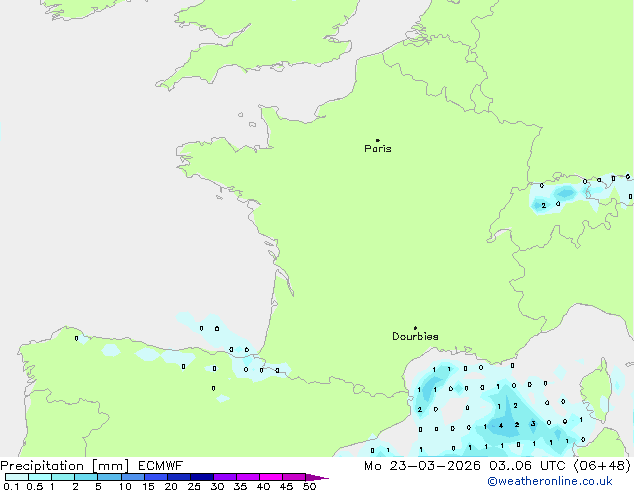Click the '03..06 UTC' time label
The width and height of the screenshot is (634, 490).
pyautogui.click(x=526, y=466)
